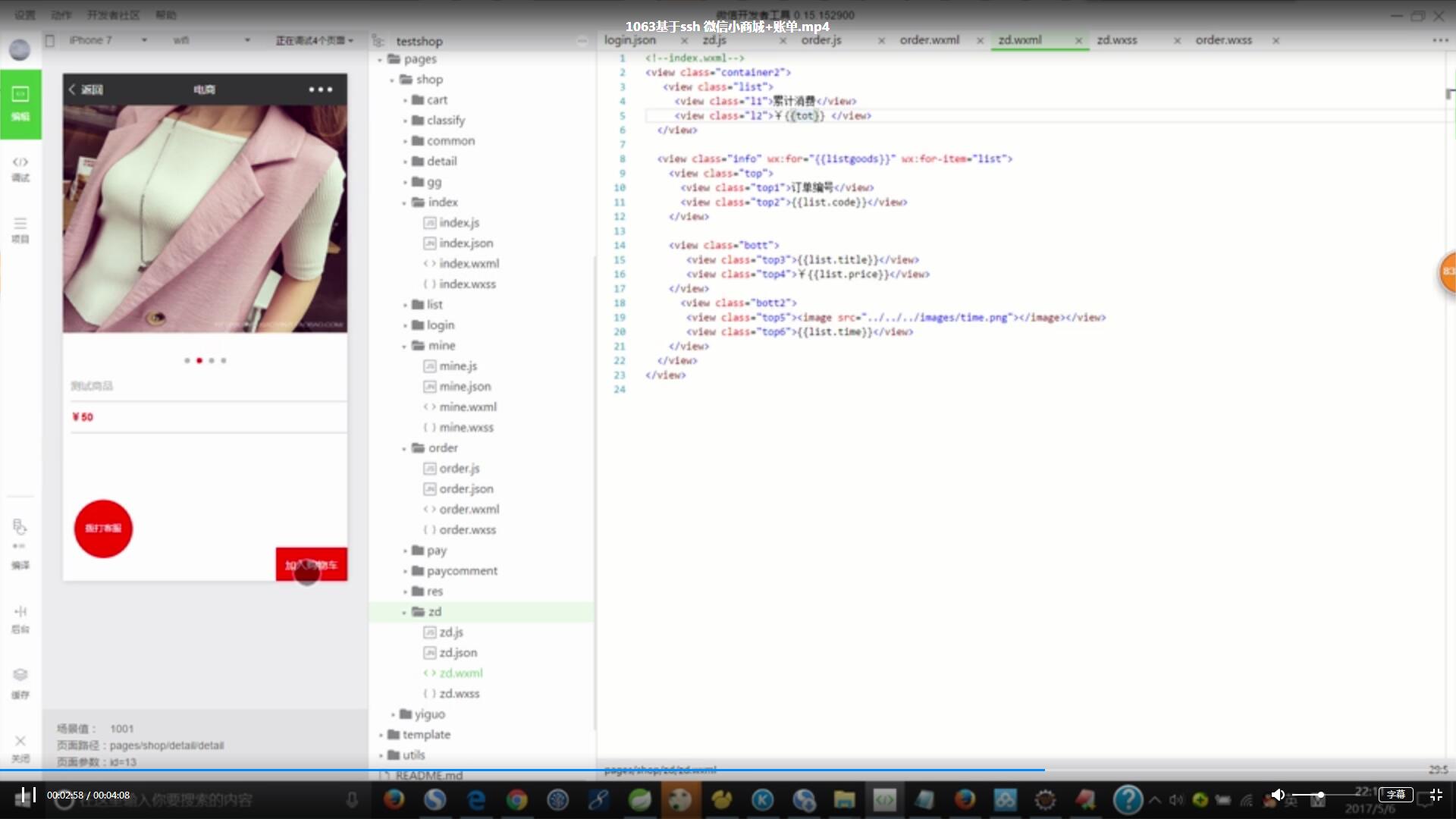Expand the cart folder

pos(405,100)
